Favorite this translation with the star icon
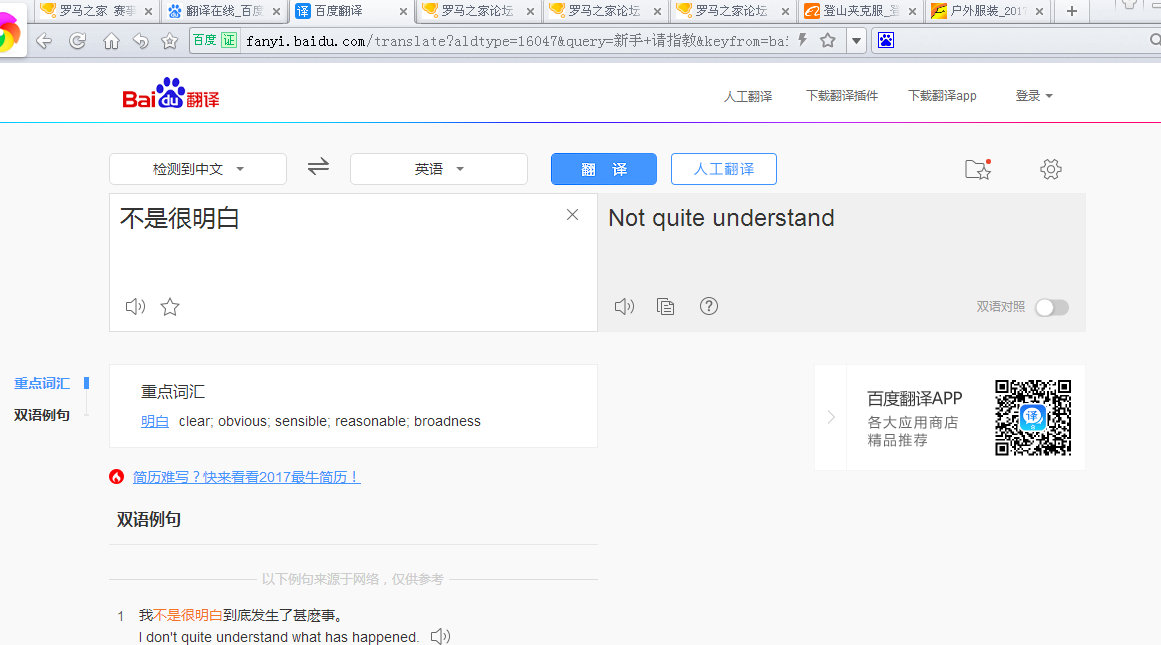Image resolution: width=1161 pixels, height=645 pixels. pos(170,307)
